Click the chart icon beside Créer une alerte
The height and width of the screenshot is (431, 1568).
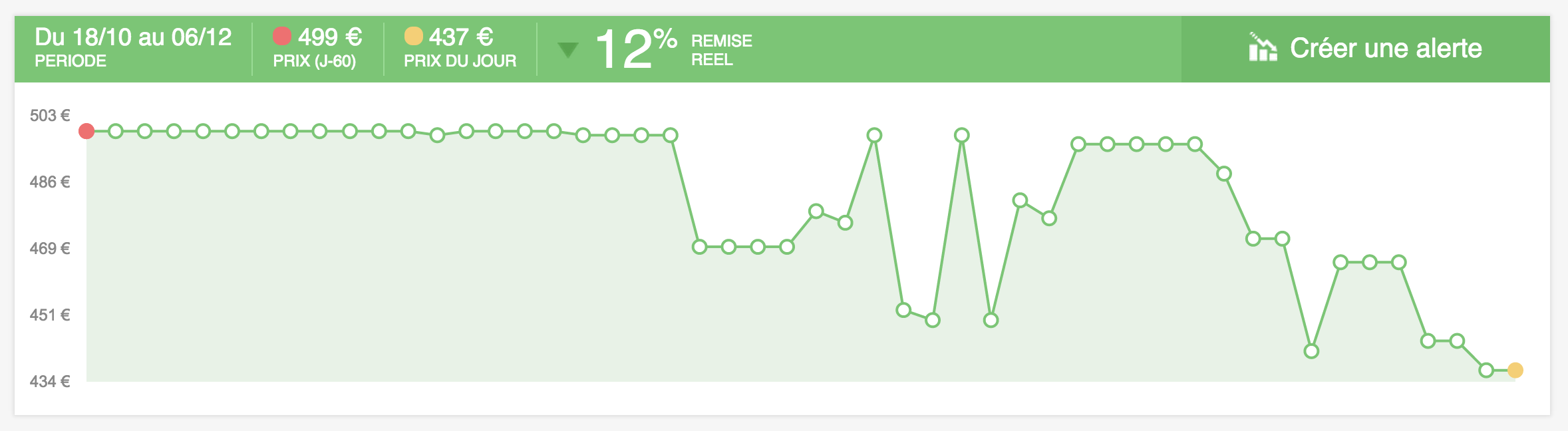[x=1263, y=48]
